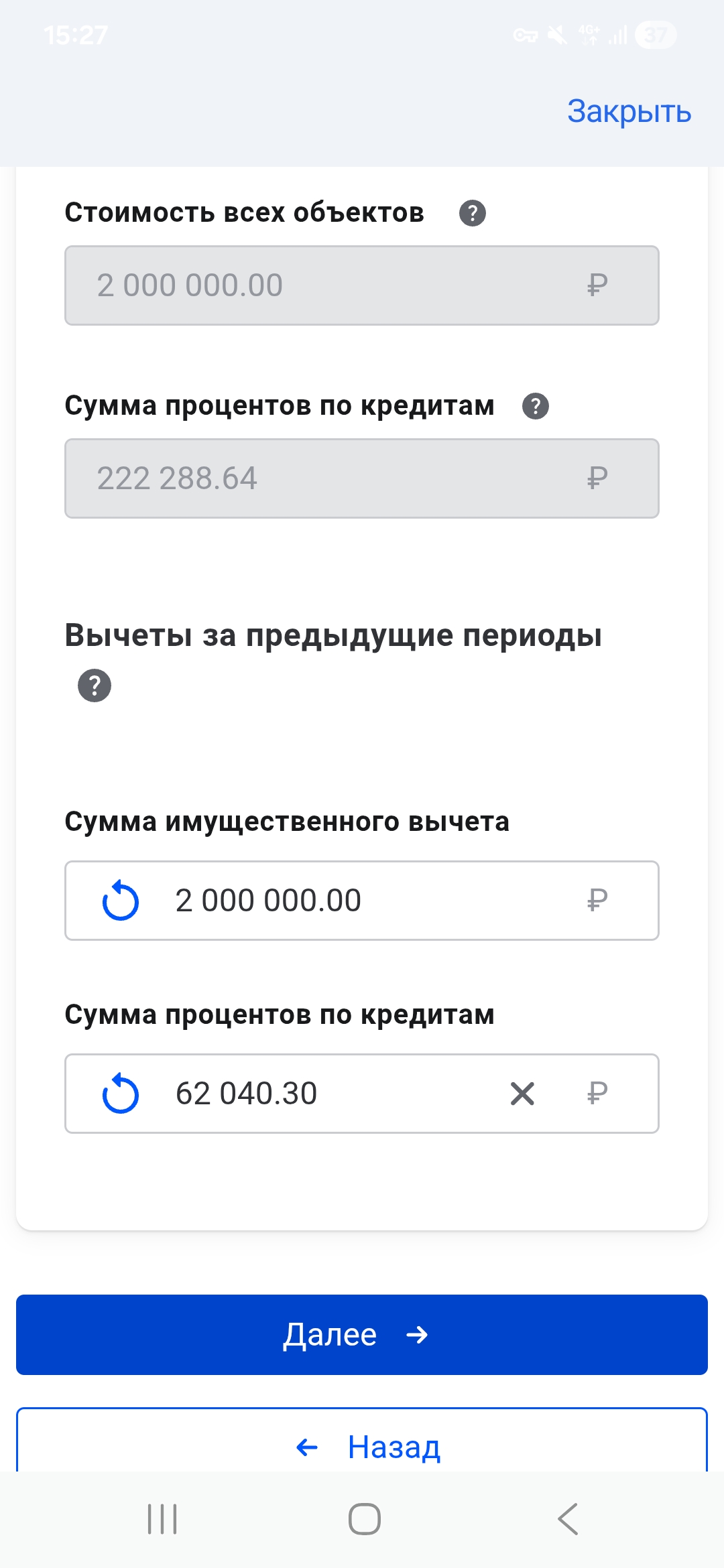Tap Android recent apps button
The width and height of the screenshot is (724, 1568).
pyautogui.click(x=162, y=1518)
